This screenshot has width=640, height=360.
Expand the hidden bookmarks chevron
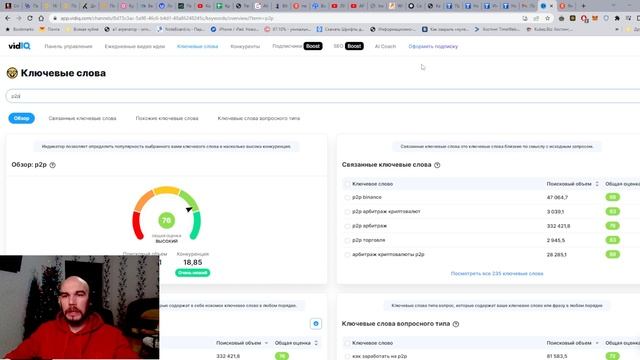click(x=617, y=29)
